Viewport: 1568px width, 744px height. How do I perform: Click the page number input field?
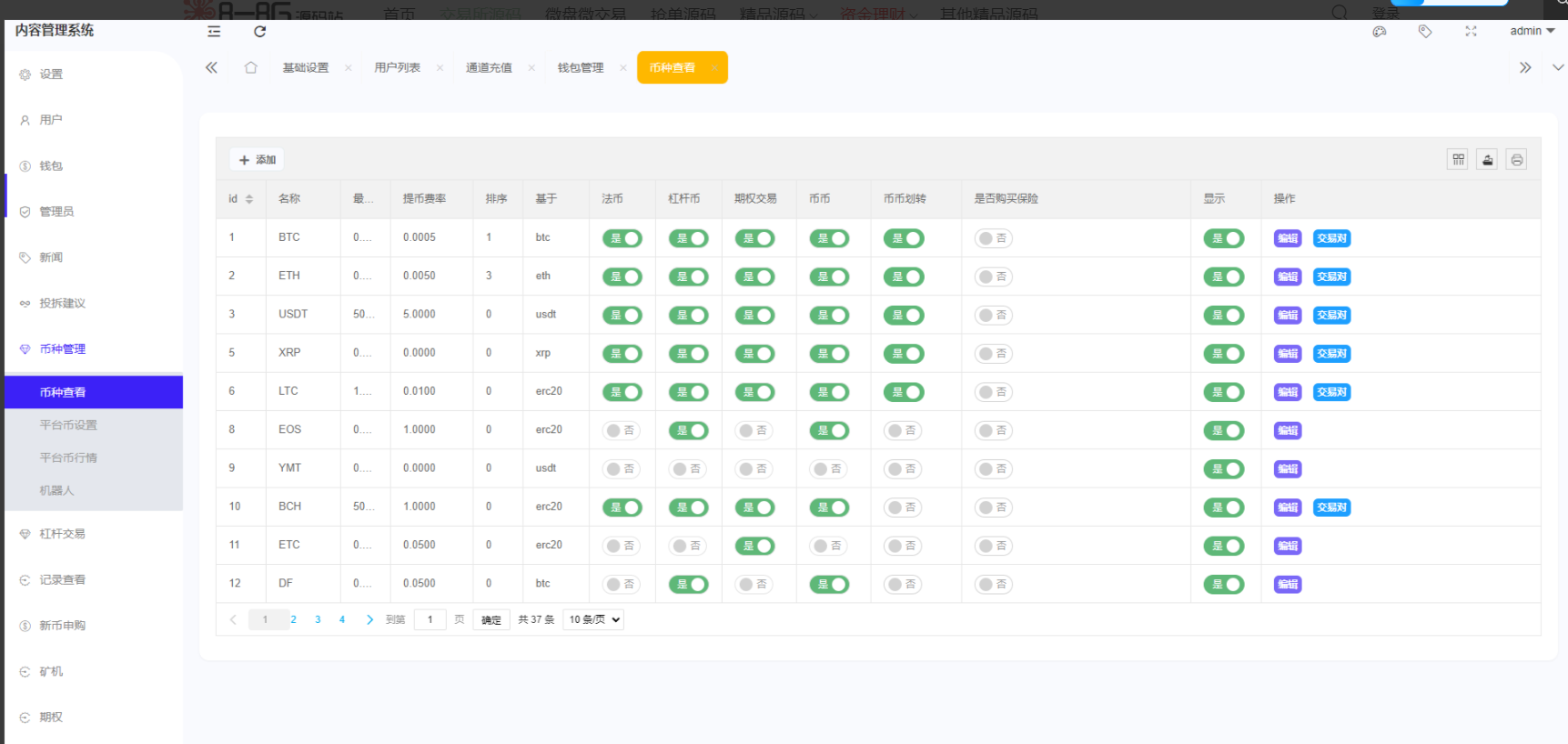tap(430, 620)
